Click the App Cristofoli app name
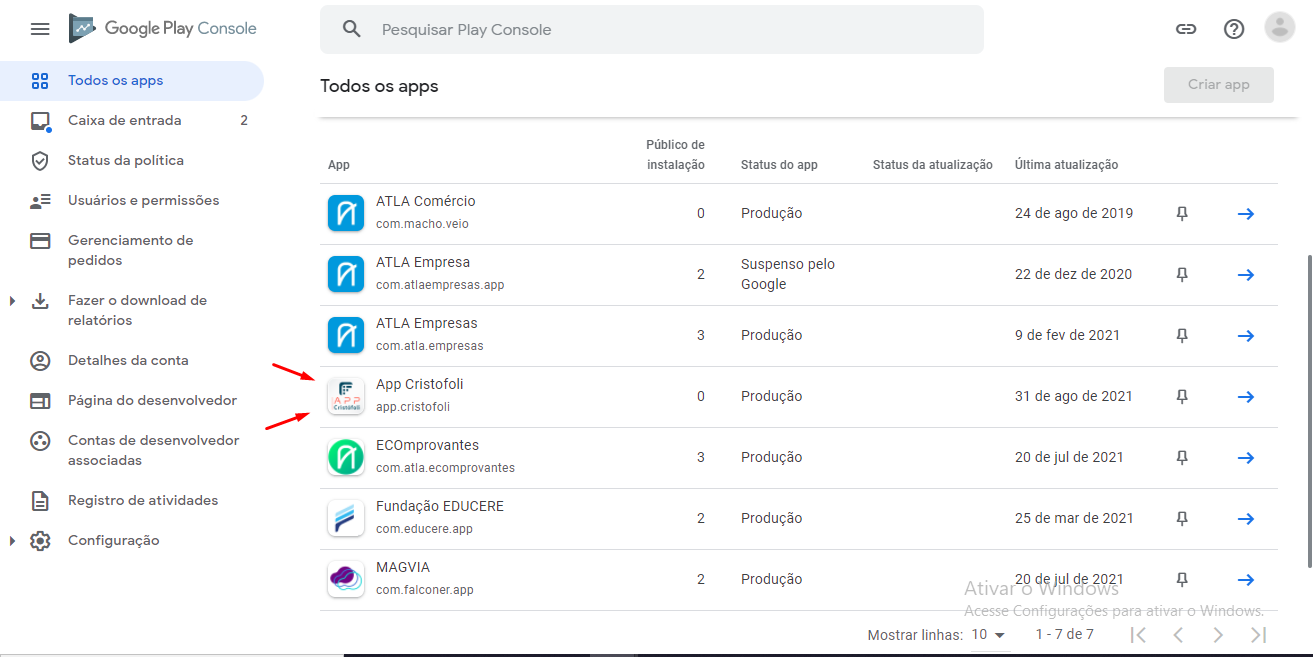The width and height of the screenshot is (1313, 657). (420, 384)
